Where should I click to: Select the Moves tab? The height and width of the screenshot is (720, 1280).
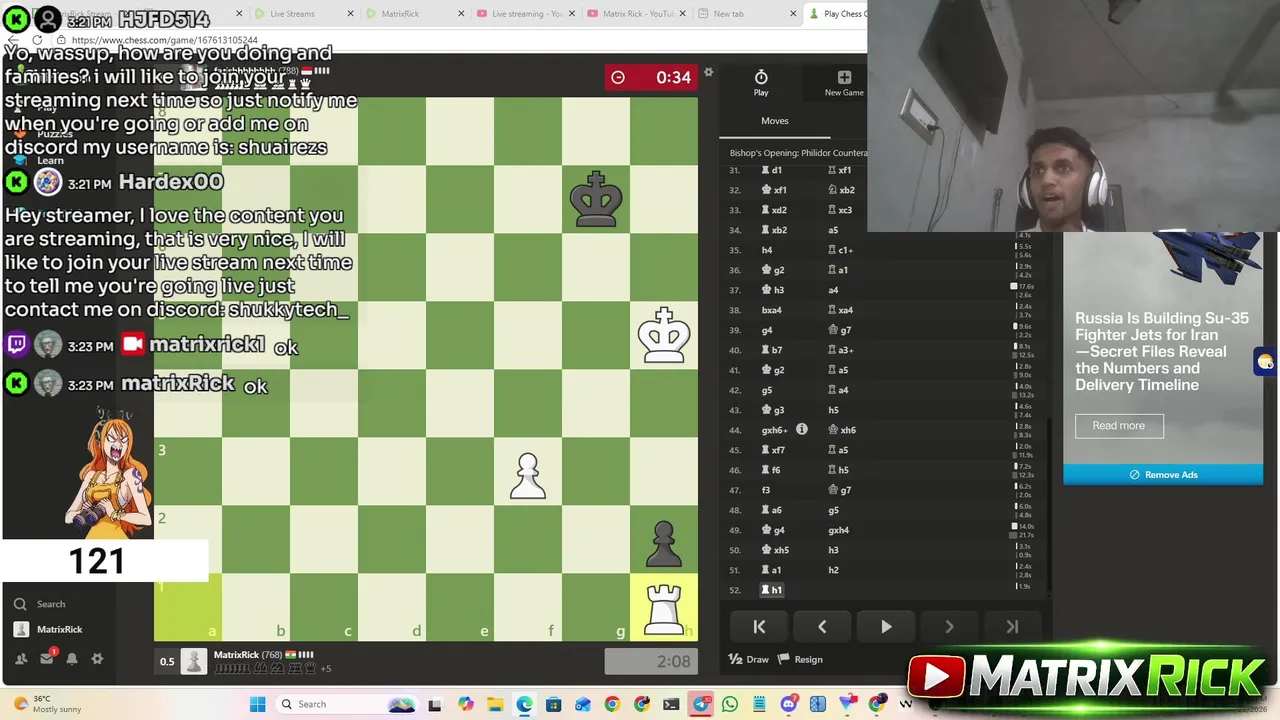[775, 121]
